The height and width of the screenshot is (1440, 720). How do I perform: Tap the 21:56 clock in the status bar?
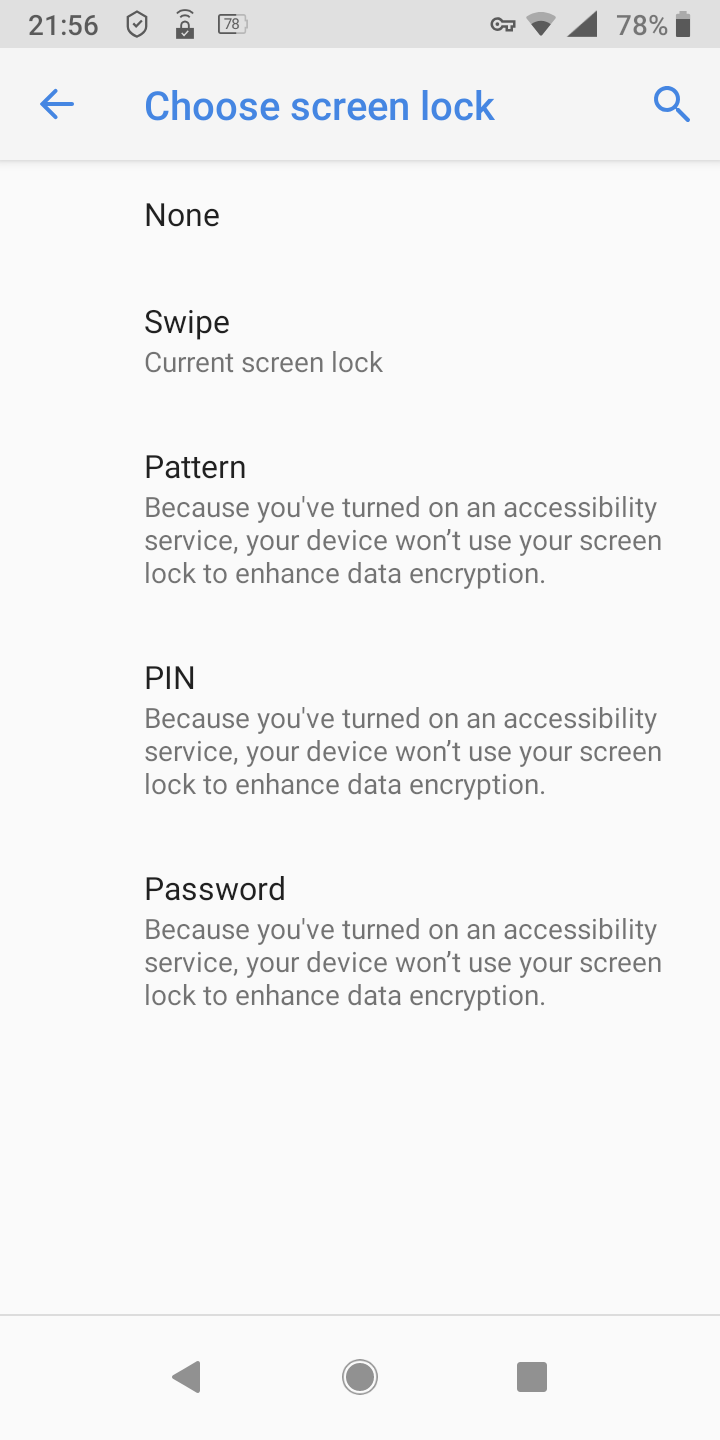click(63, 25)
